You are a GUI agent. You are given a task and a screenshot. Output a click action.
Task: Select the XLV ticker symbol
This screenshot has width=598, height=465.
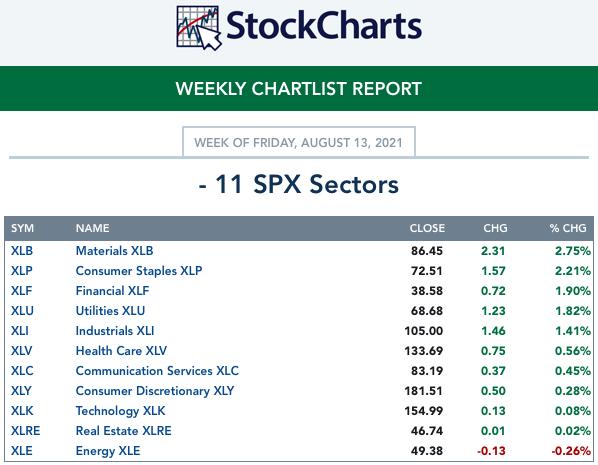click(21, 351)
